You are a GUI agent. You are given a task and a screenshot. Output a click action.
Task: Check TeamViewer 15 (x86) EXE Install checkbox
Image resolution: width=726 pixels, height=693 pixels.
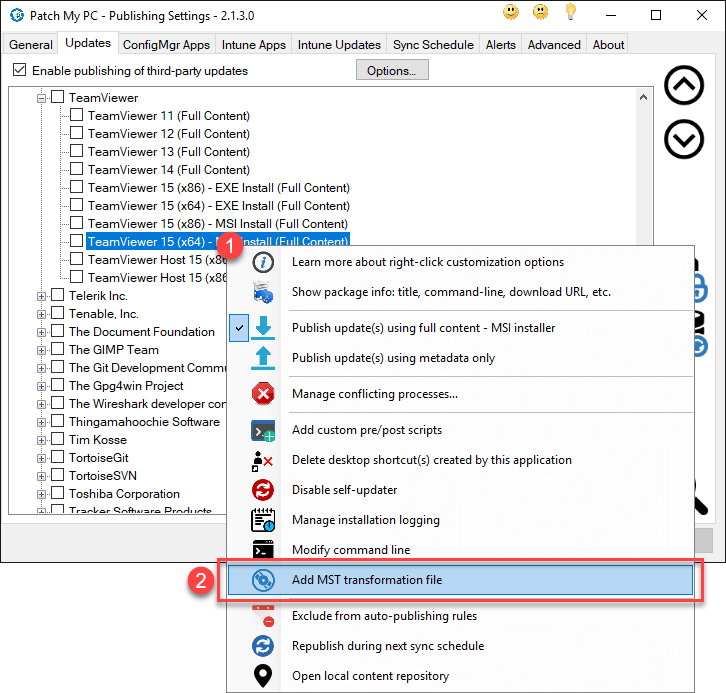pos(76,187)
